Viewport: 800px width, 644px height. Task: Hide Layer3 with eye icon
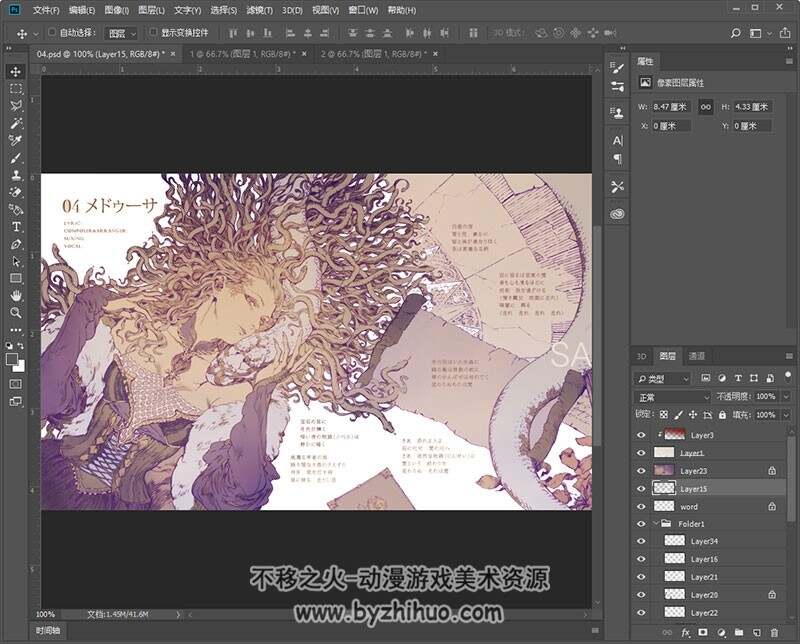[x=641, y=435]
